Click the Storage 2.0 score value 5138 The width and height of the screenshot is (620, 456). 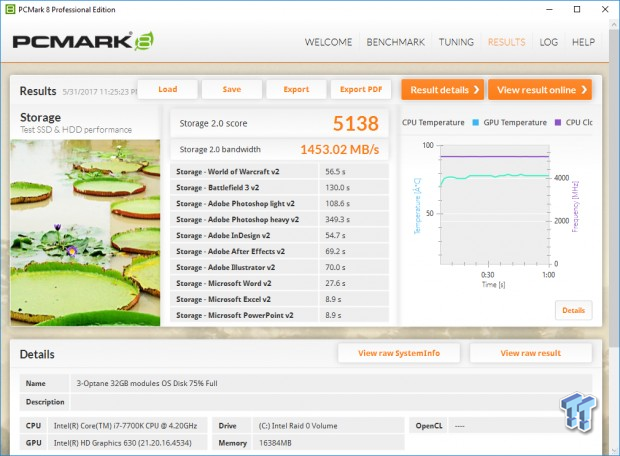pyautogui.click(x=355, y=123)
